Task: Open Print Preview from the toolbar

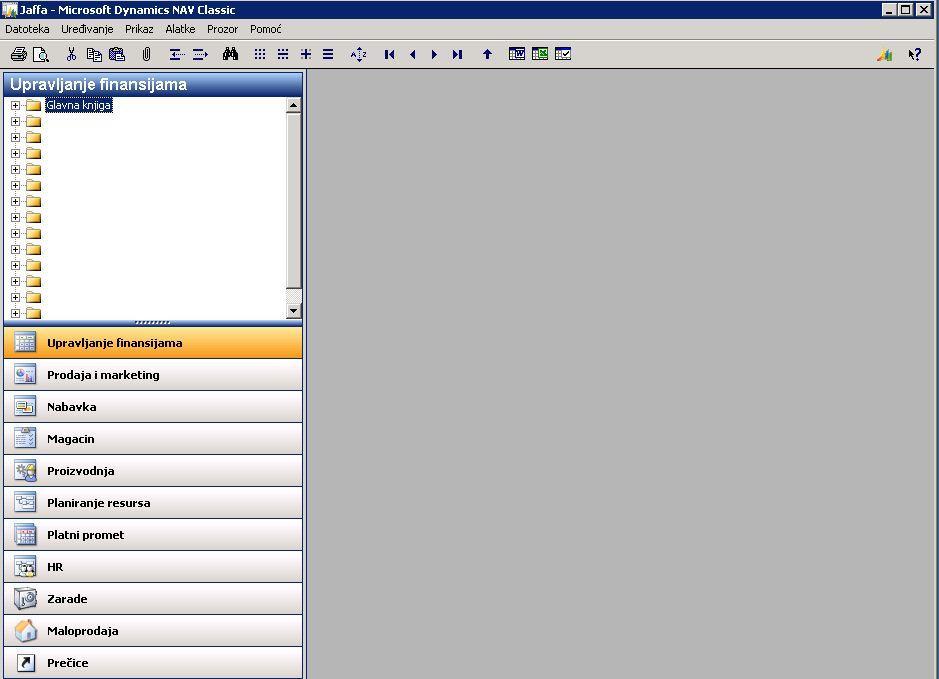Action: click(41, 54)
